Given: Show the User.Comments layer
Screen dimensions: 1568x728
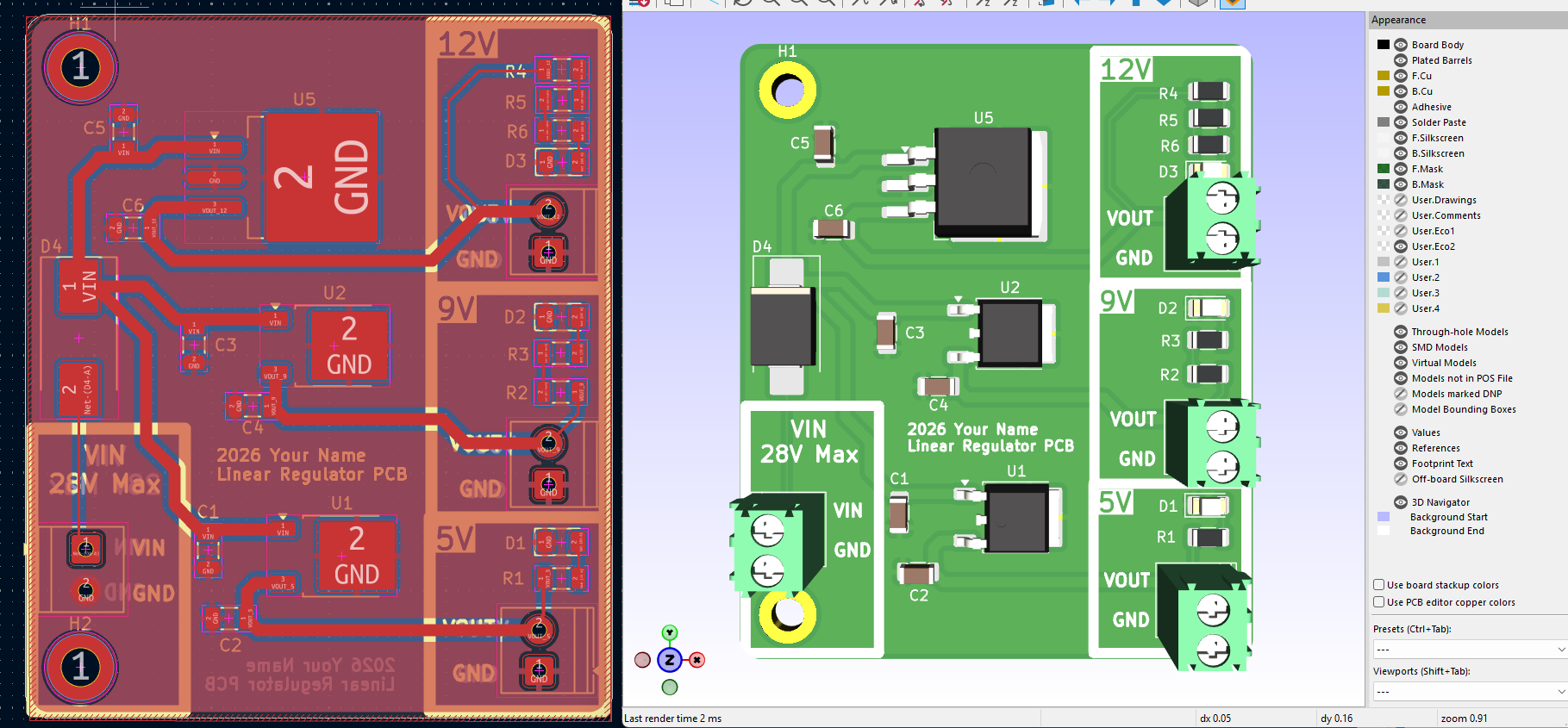Looking at the screenshot, I should (x=1401, y=215).
